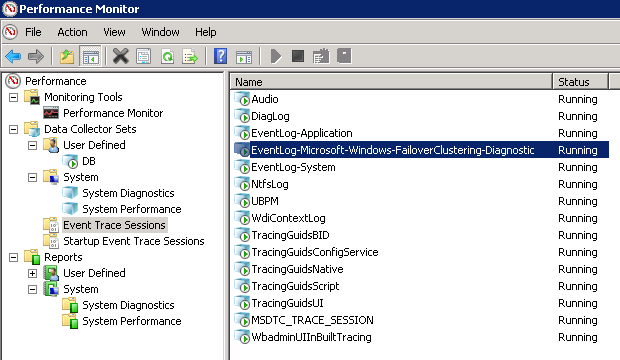Select the EventLog-Application row
This screenshot has width=620, height=360.
[x=421, y=133]
